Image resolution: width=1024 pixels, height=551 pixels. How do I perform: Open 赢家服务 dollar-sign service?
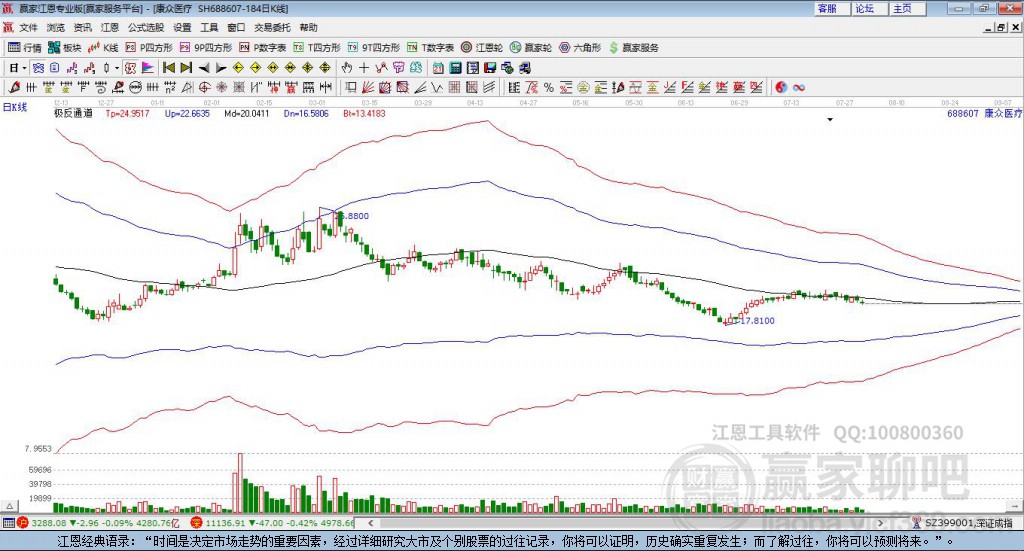634,48
